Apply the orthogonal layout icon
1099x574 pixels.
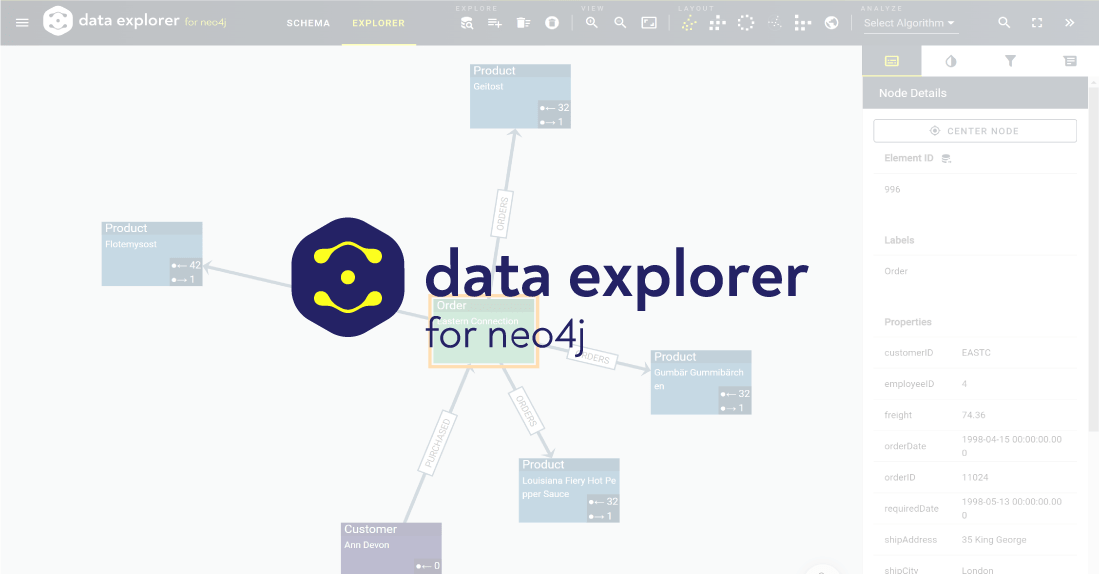click(718, 23)
